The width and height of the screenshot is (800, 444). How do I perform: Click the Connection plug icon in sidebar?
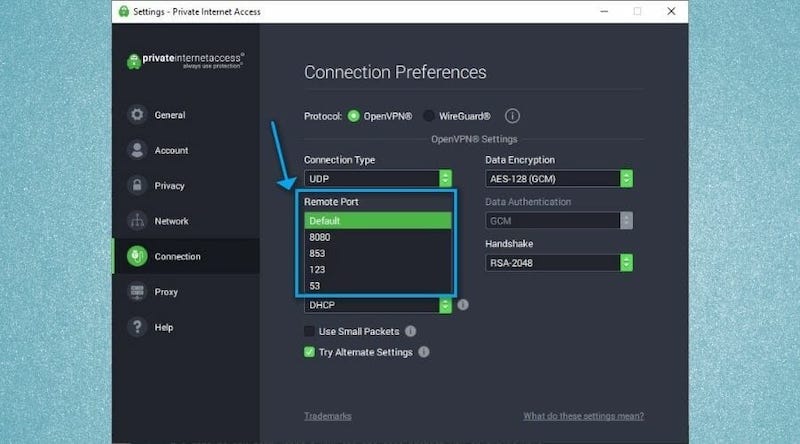click(137, 256)
